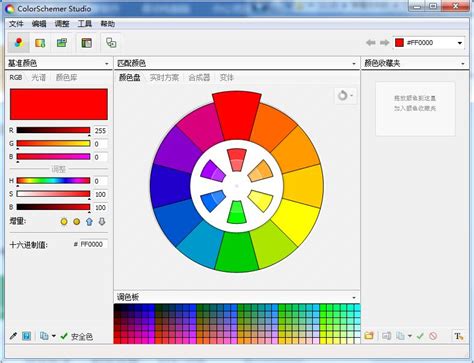The width and height of the screenshot is (474, 363).
Task: Click the green checkmark in favorites toolbar
Action: tap(420, 336)
